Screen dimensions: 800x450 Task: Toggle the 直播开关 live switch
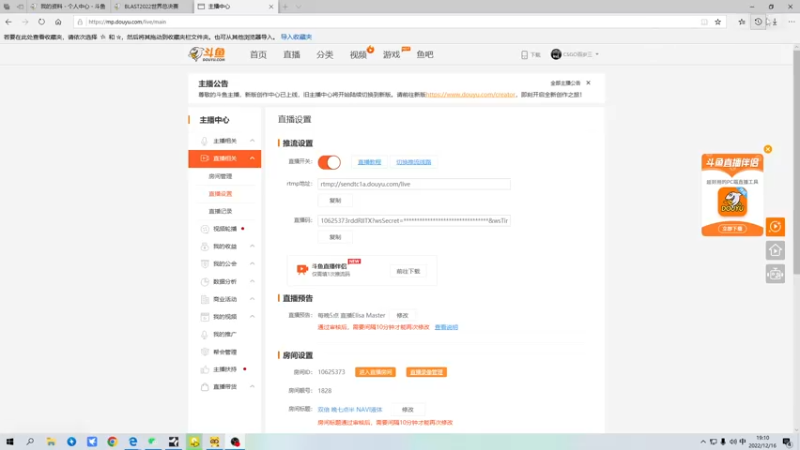pos(329,162)
